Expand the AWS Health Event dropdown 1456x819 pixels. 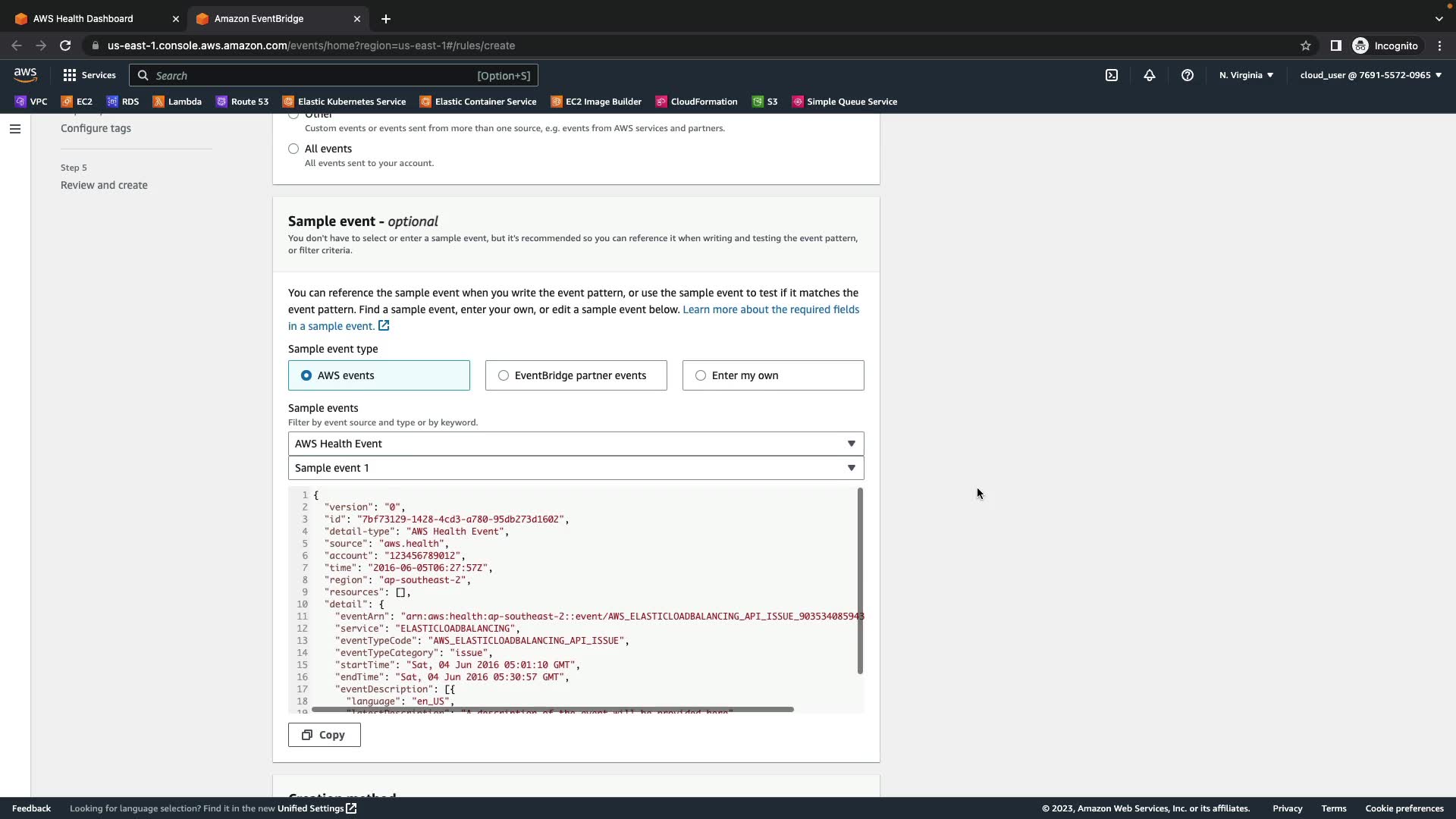pos(576,444)
